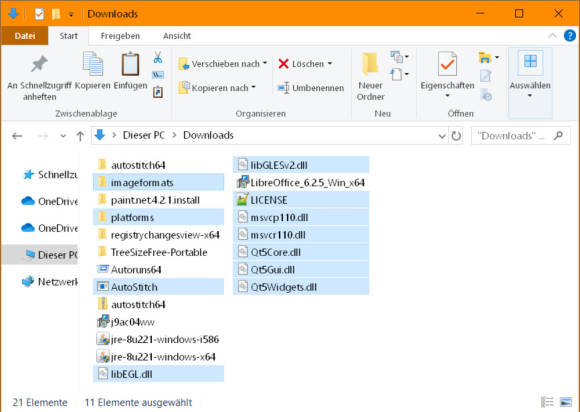Open the Ansicht ribbon tab
580x412 pixels.
pos(177,36)
